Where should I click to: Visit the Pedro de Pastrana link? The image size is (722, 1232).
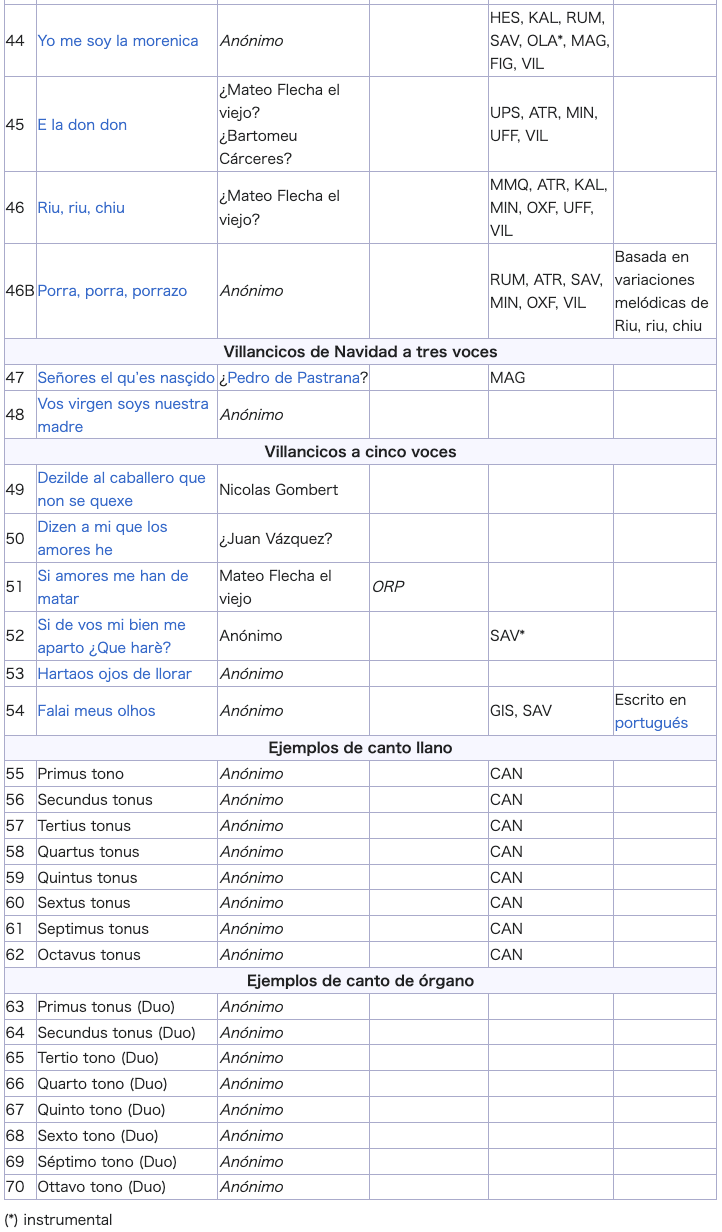click(293, 378)
